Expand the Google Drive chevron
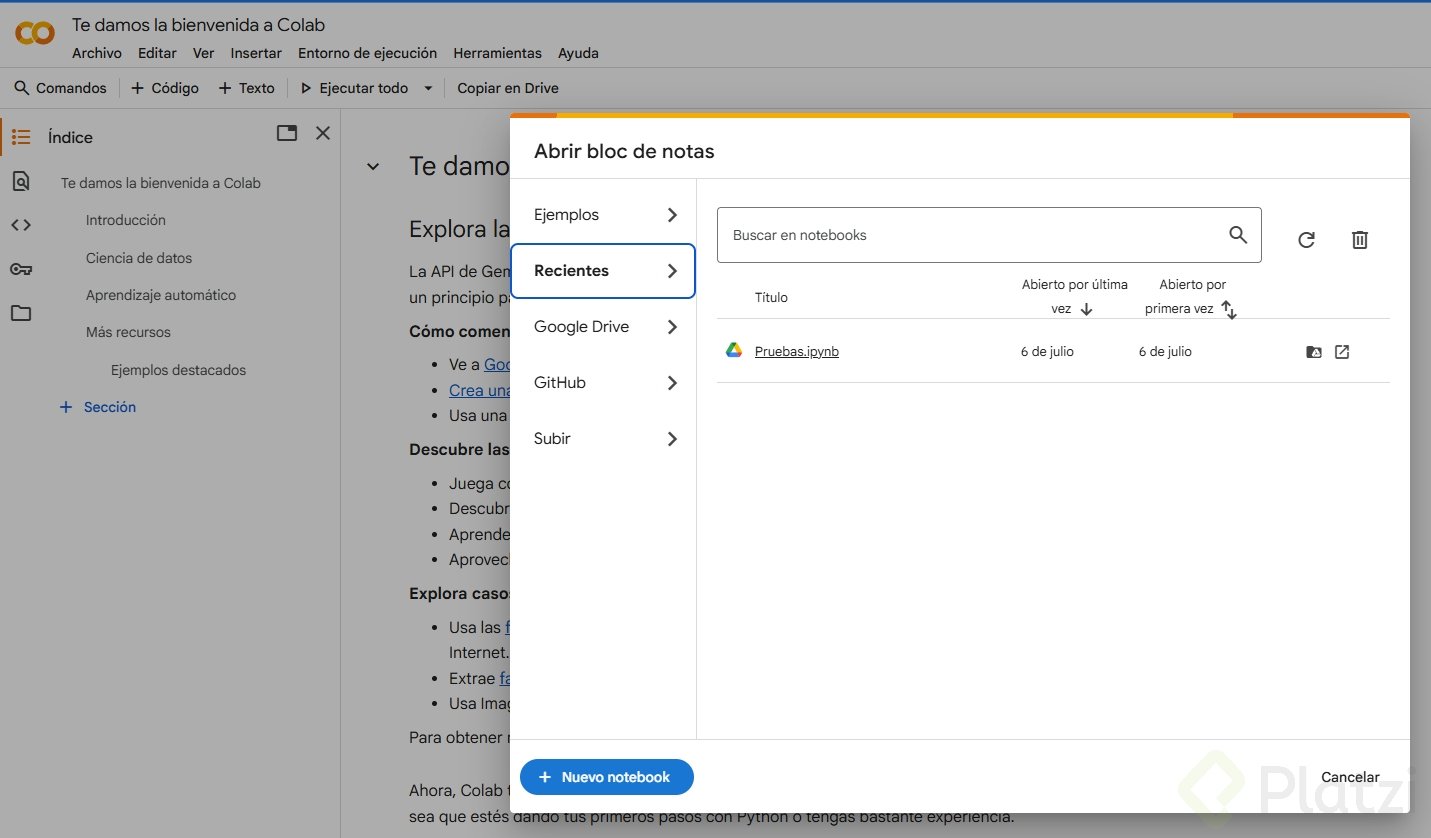The width and height of the screenshot is (1431, 838). tap(672, 327)
